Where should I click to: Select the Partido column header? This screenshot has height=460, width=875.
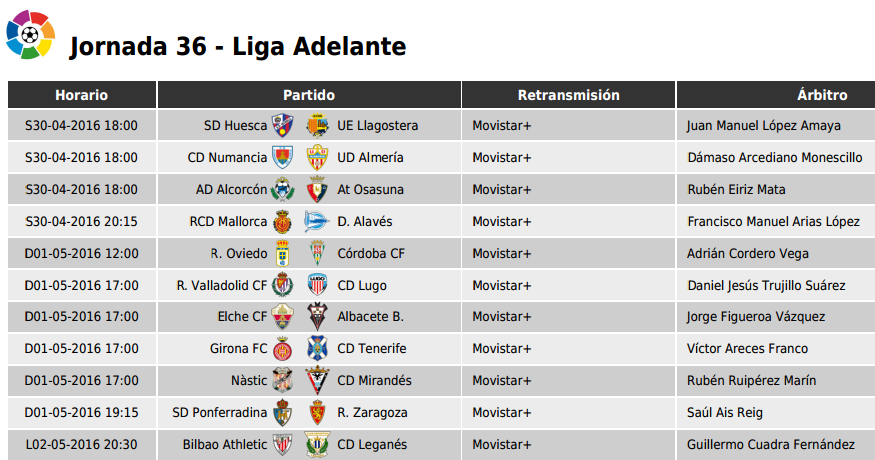(x=309, y=95)
